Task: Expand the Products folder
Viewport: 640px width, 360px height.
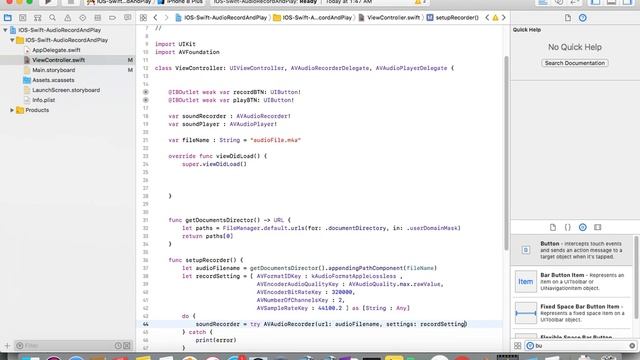Action: (x=12, y=110)
